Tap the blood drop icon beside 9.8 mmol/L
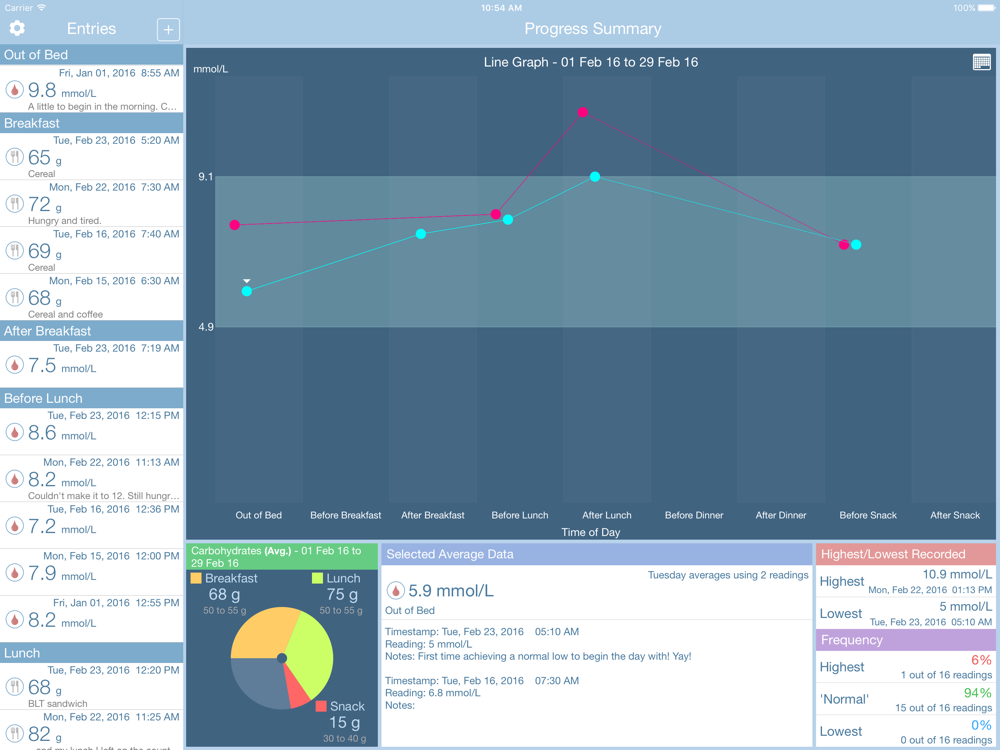This screenshot has height=750, width=1000. (x=15, y=90)
